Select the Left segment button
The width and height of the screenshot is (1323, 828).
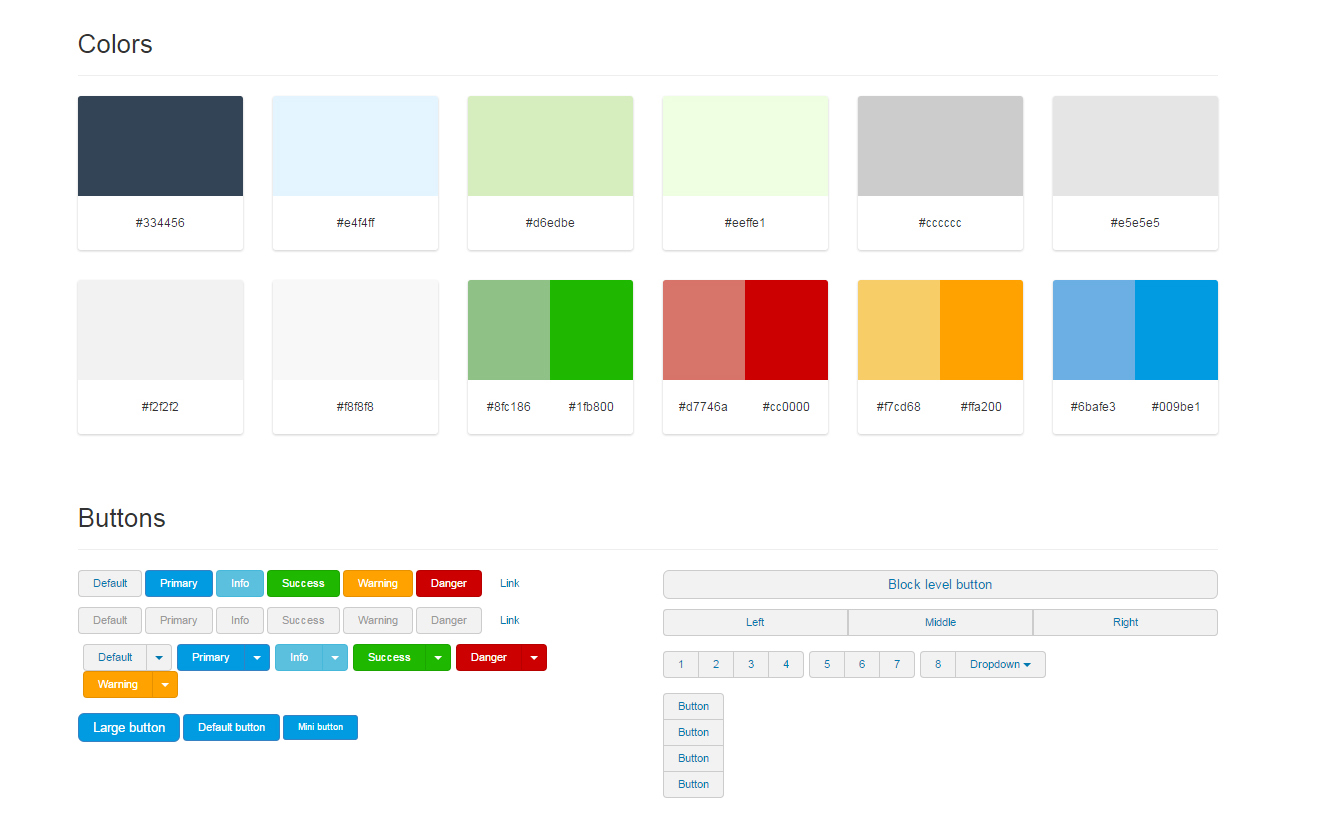(x=755, y=623)
